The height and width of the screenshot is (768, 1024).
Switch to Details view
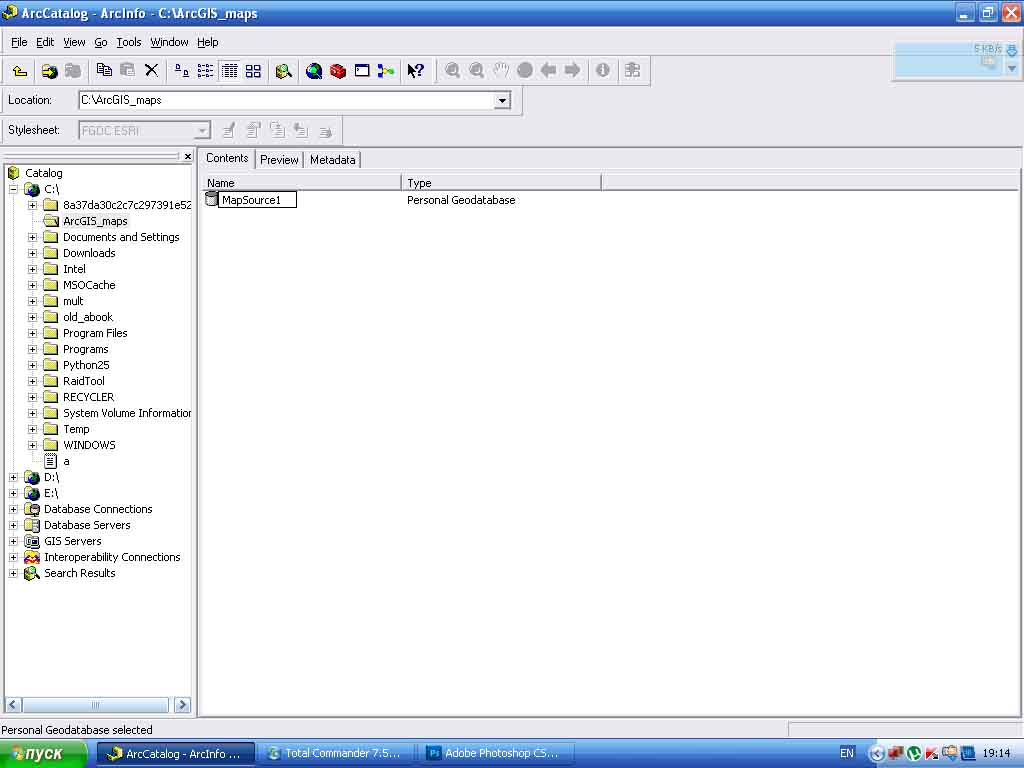coord(230,71)
